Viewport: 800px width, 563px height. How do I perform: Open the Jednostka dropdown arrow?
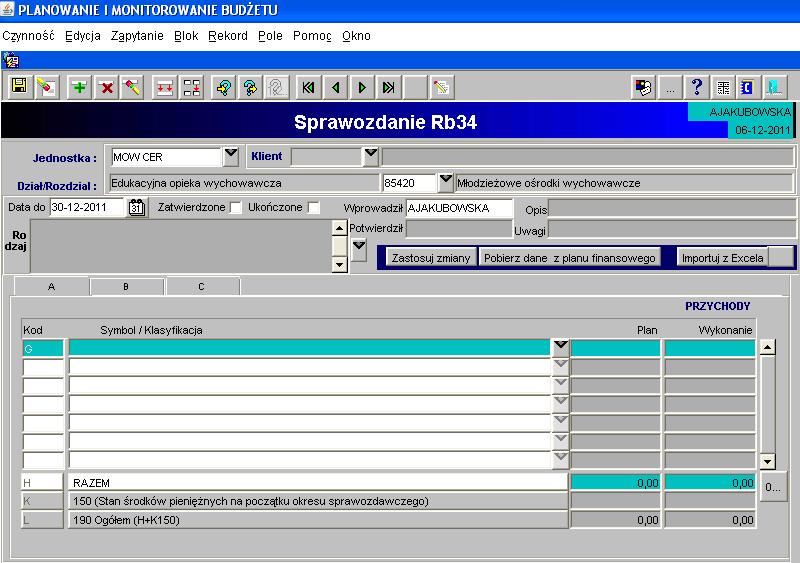coord(231,156)
